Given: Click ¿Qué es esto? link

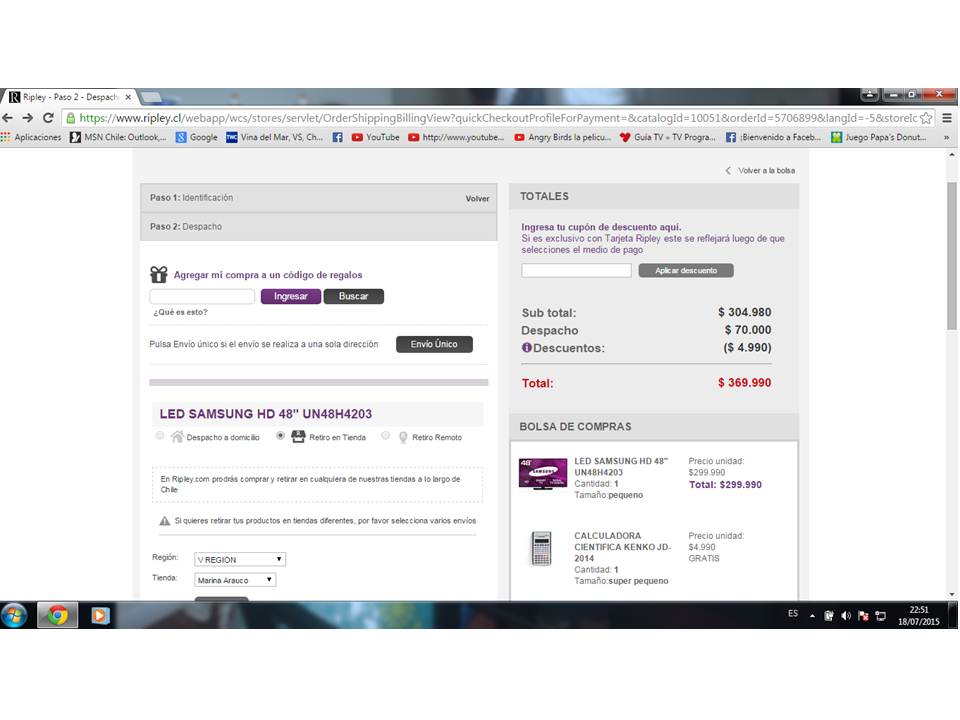Looking at the screenshot, I should pos(181,312).
